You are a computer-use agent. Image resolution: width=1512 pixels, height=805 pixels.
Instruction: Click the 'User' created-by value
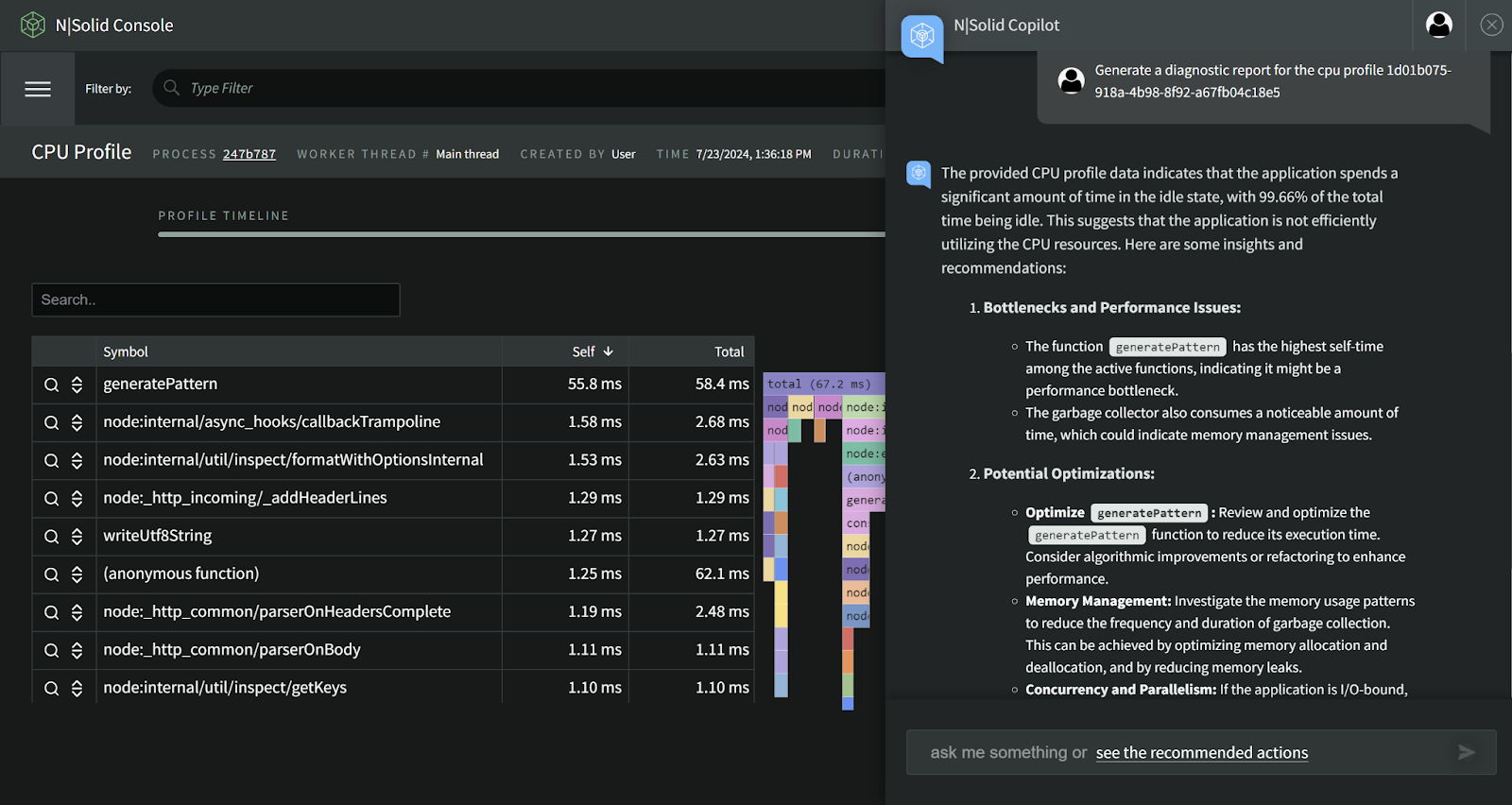623,154
